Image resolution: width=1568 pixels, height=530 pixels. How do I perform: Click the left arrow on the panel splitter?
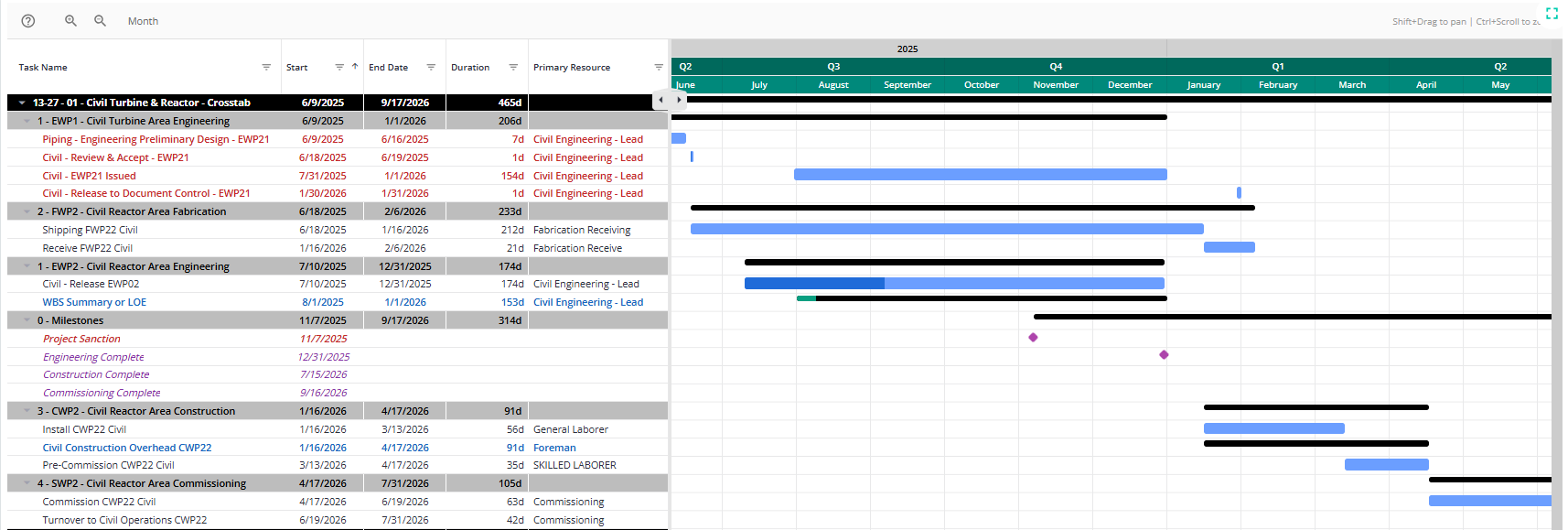point(661,100)
